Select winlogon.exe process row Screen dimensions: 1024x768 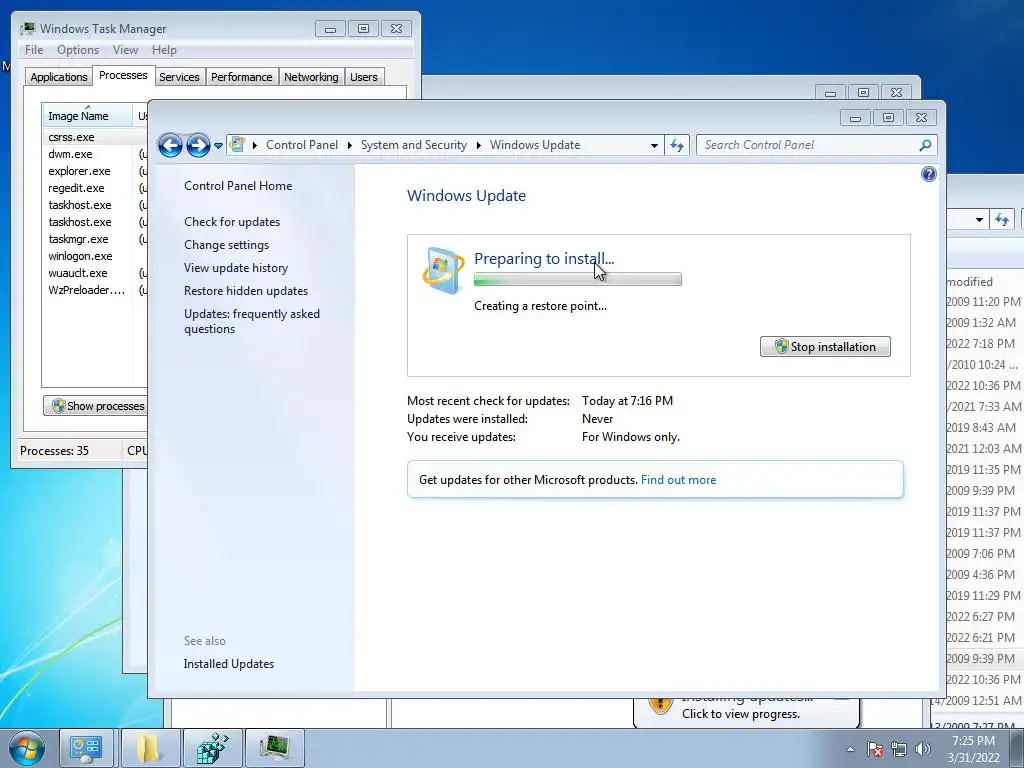tap(95, 256)
